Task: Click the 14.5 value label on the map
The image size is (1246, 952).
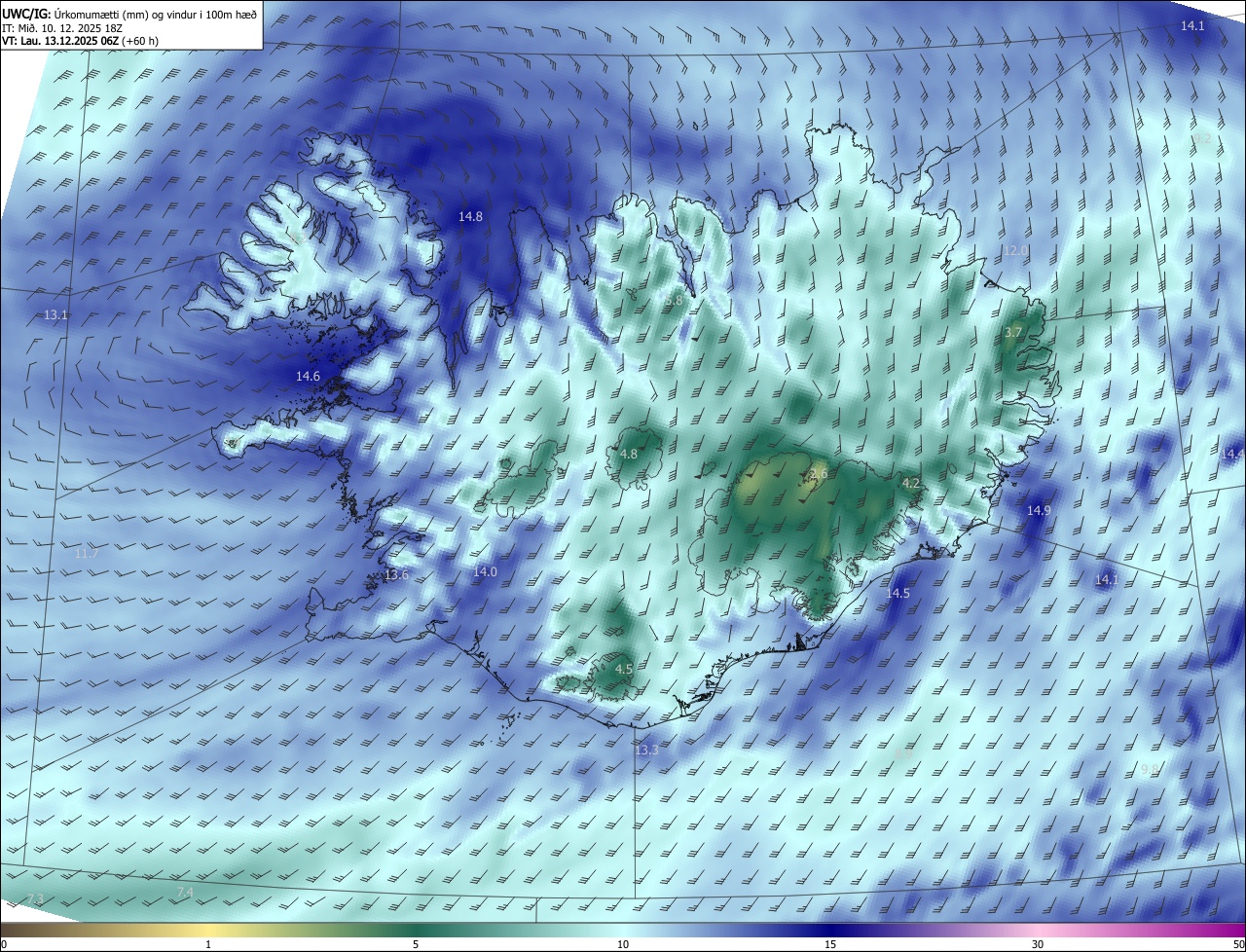Action: [x=898, y=594]
